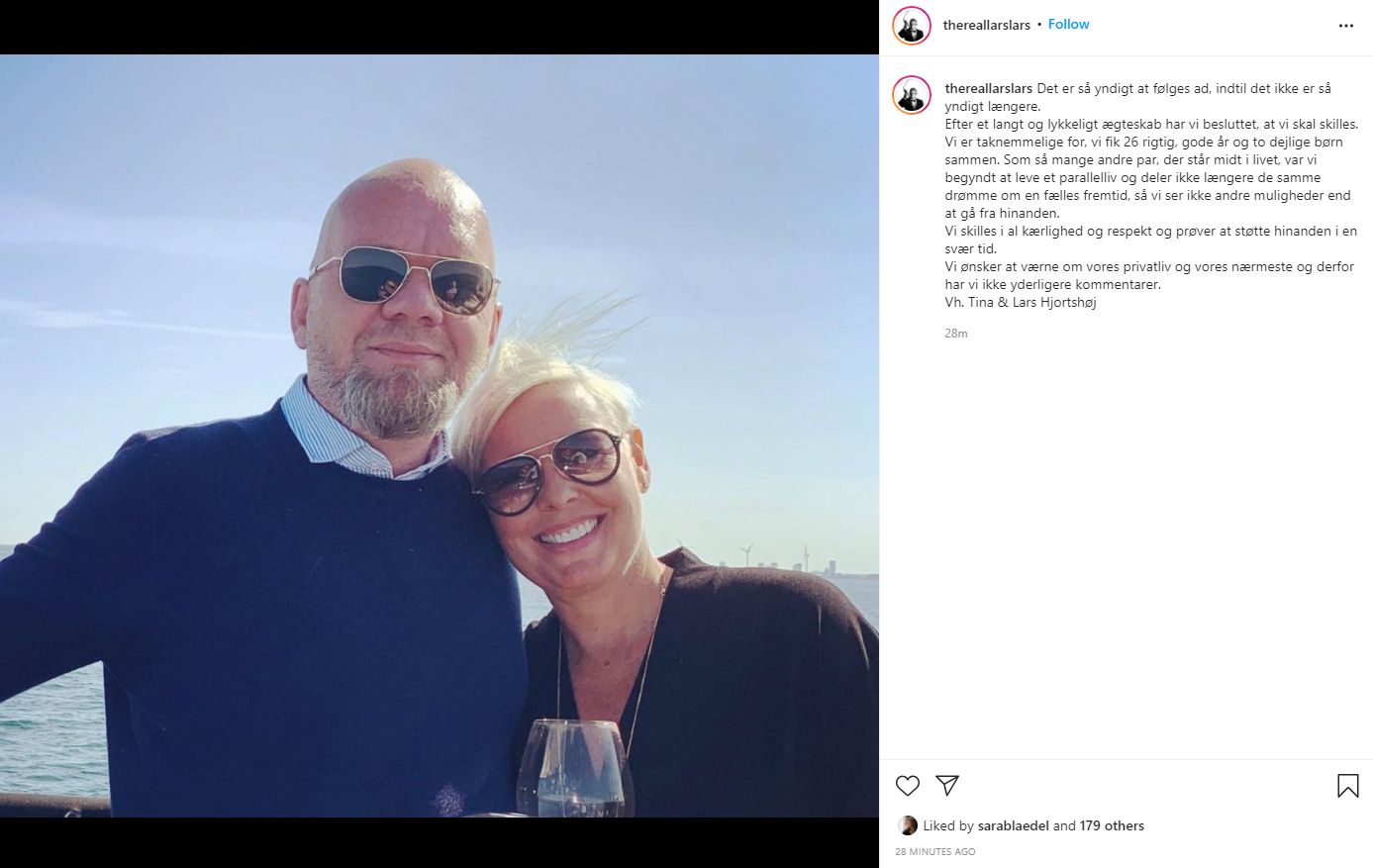Share the post via paper plane icon

point(947,786)
